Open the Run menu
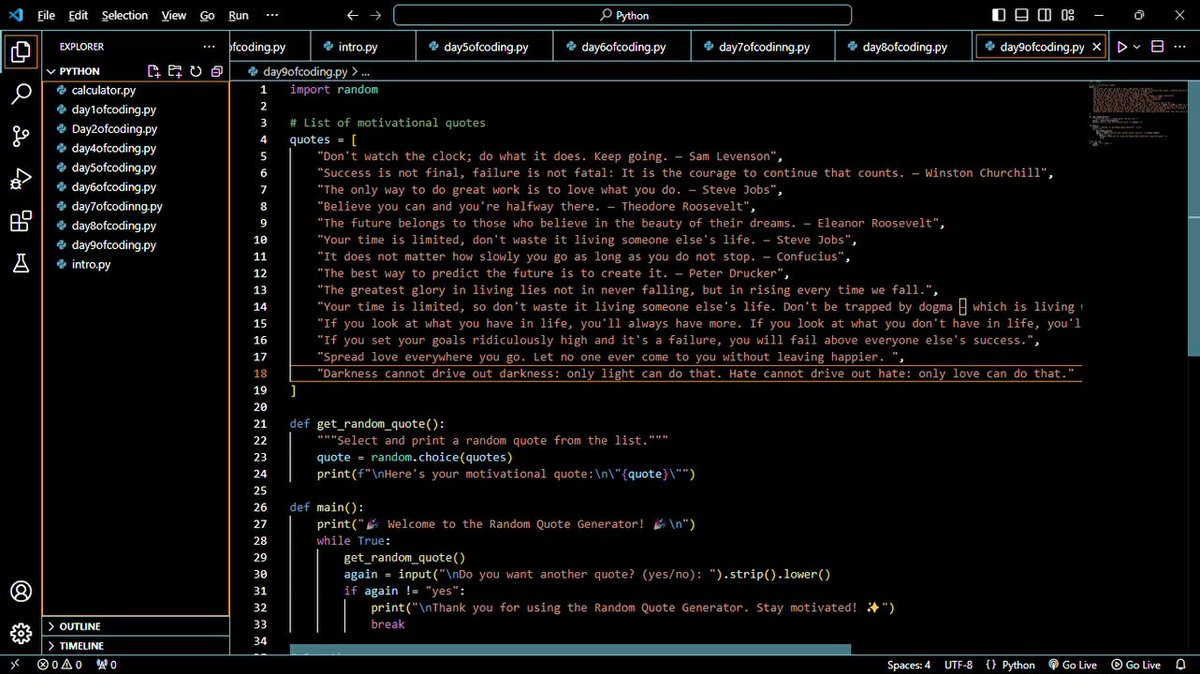 click(x=238, y=15)
